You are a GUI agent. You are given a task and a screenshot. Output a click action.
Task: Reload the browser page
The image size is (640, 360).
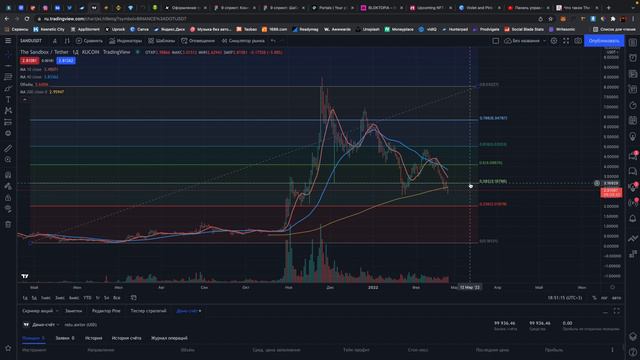pyautogui.click(x=27, y=19)
